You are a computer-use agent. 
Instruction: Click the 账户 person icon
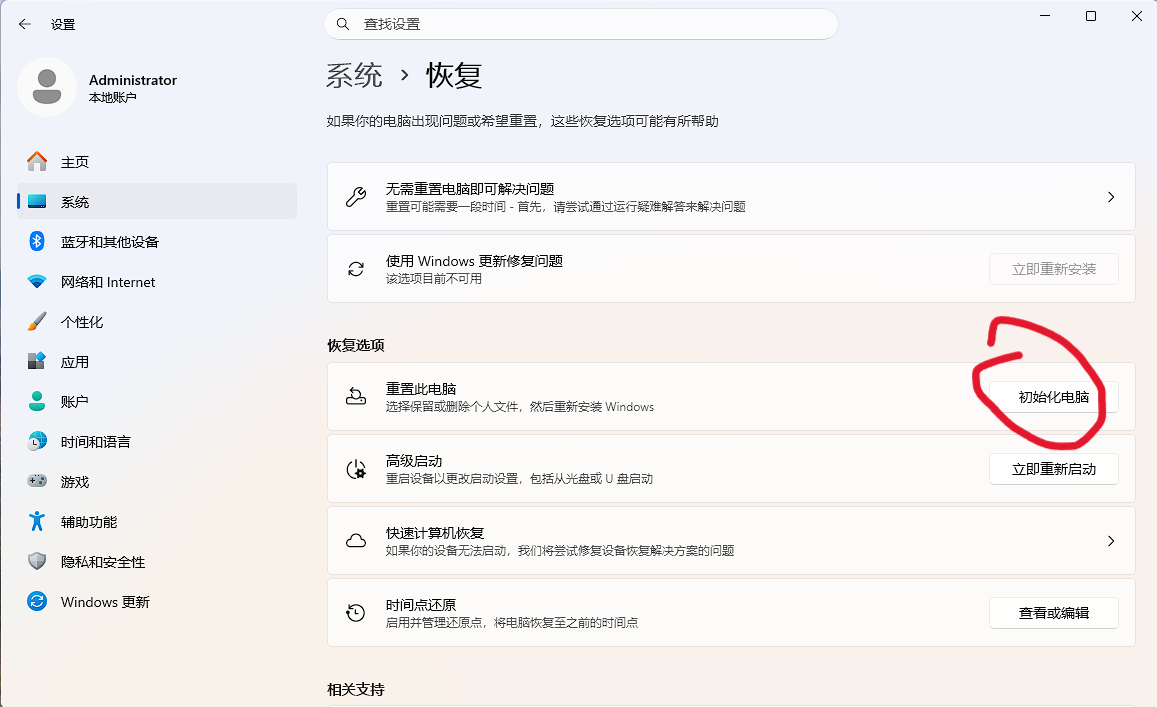[x=37, y=401]
